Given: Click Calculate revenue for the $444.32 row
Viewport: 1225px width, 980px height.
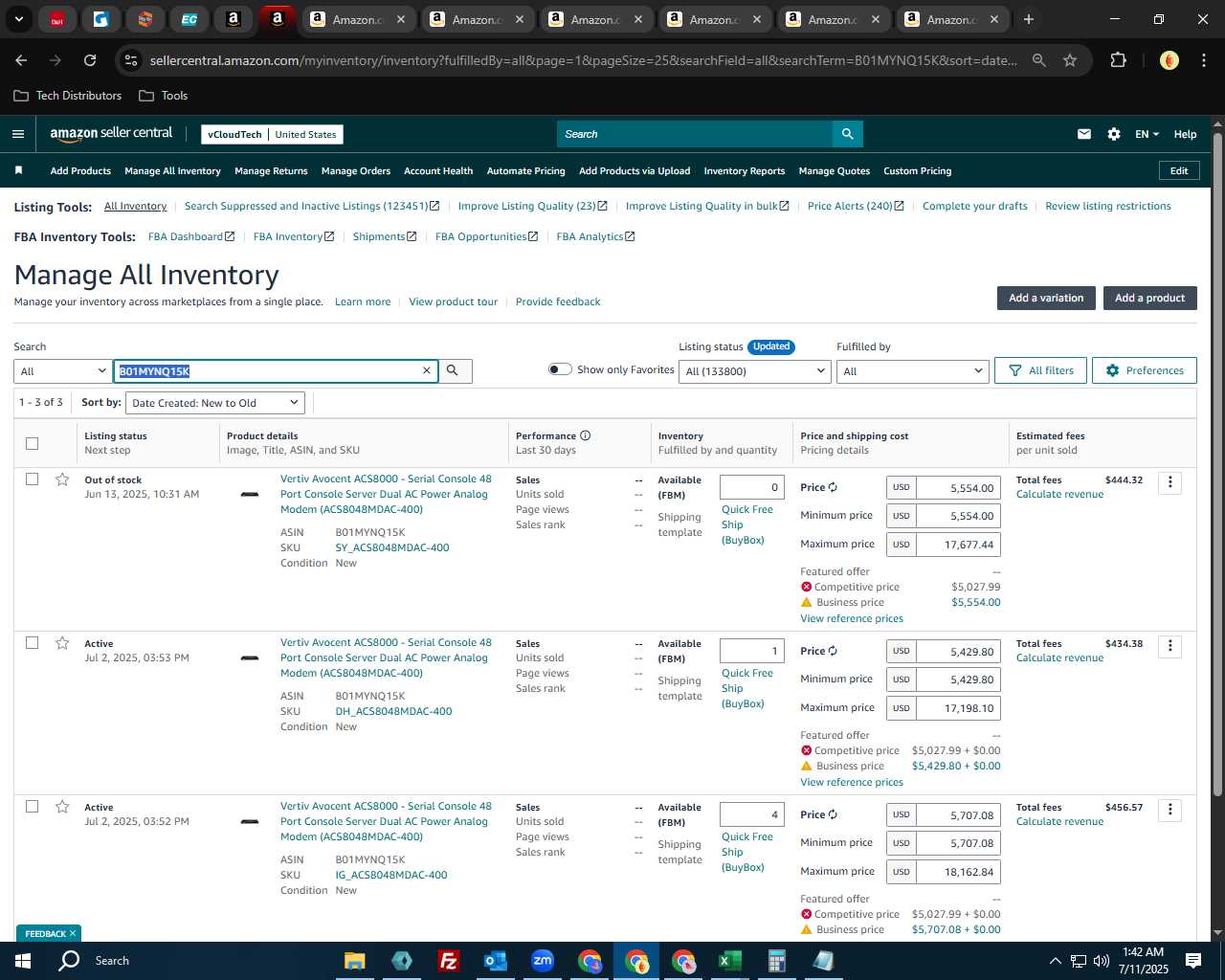Looking at the screenshot, I should tap(1059, 494).
